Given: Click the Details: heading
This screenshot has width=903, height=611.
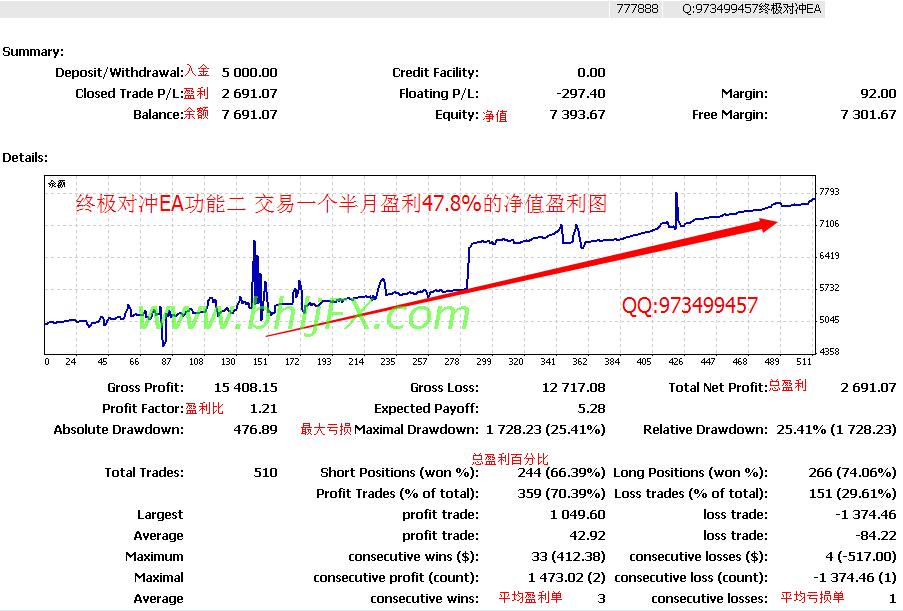Looking at the screenshot, I should 25,158.
